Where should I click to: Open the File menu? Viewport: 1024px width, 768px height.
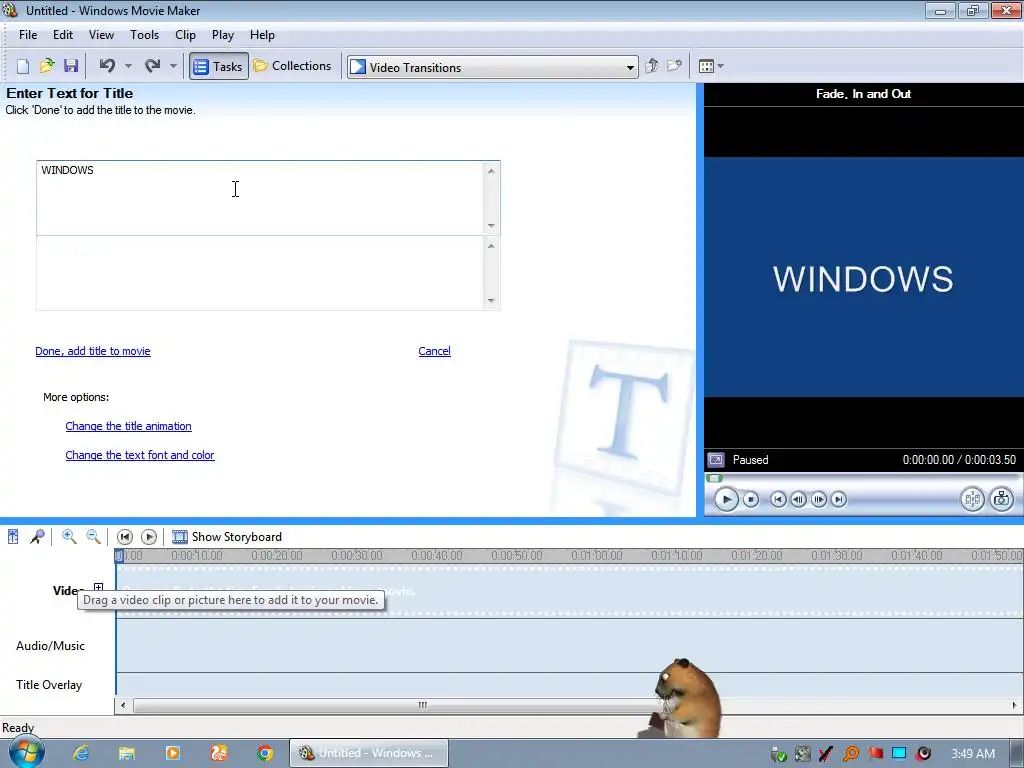[x=28, y=35]
